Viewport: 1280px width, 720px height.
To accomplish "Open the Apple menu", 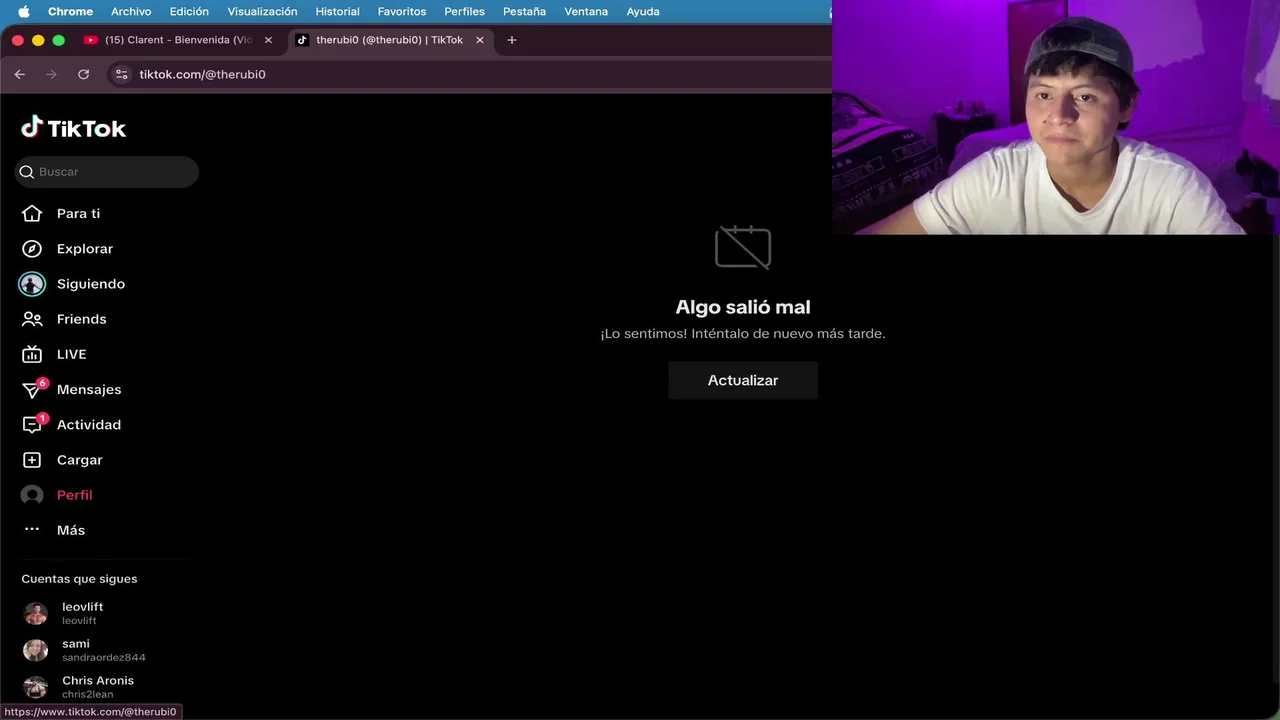I will pos(24,11).
